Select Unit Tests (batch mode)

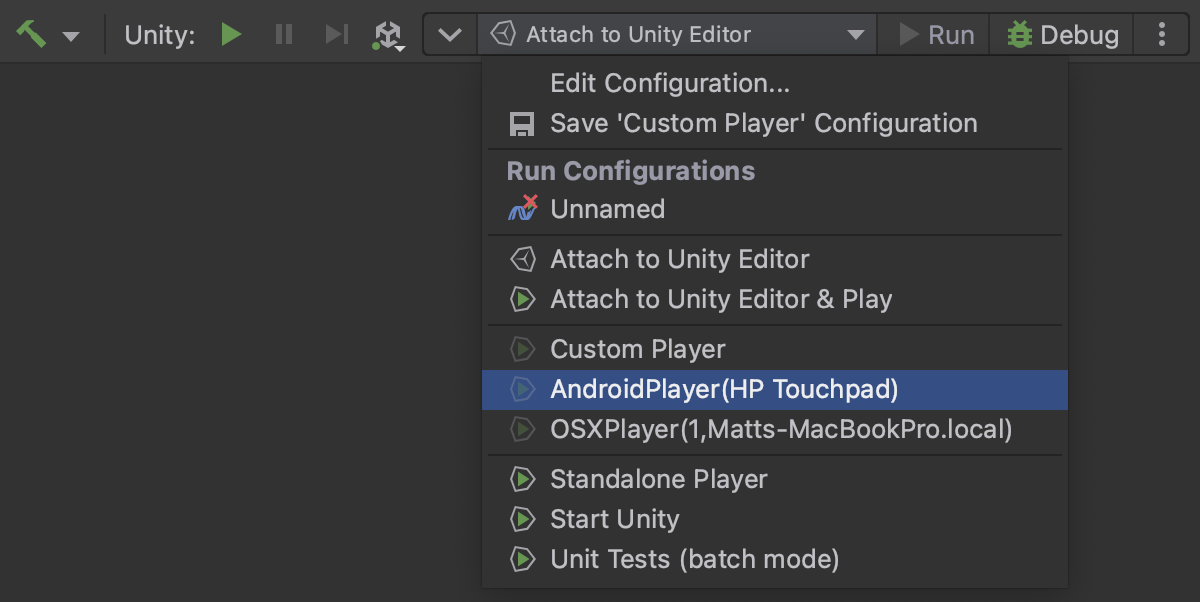[694, 559]
